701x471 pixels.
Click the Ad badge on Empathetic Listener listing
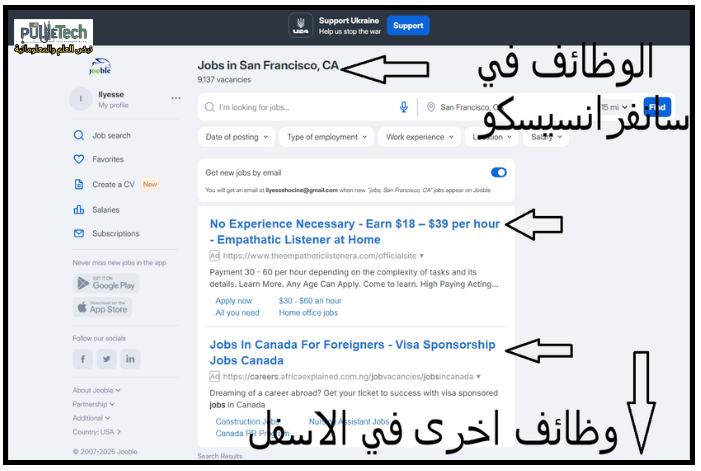(x=215, y=256)
